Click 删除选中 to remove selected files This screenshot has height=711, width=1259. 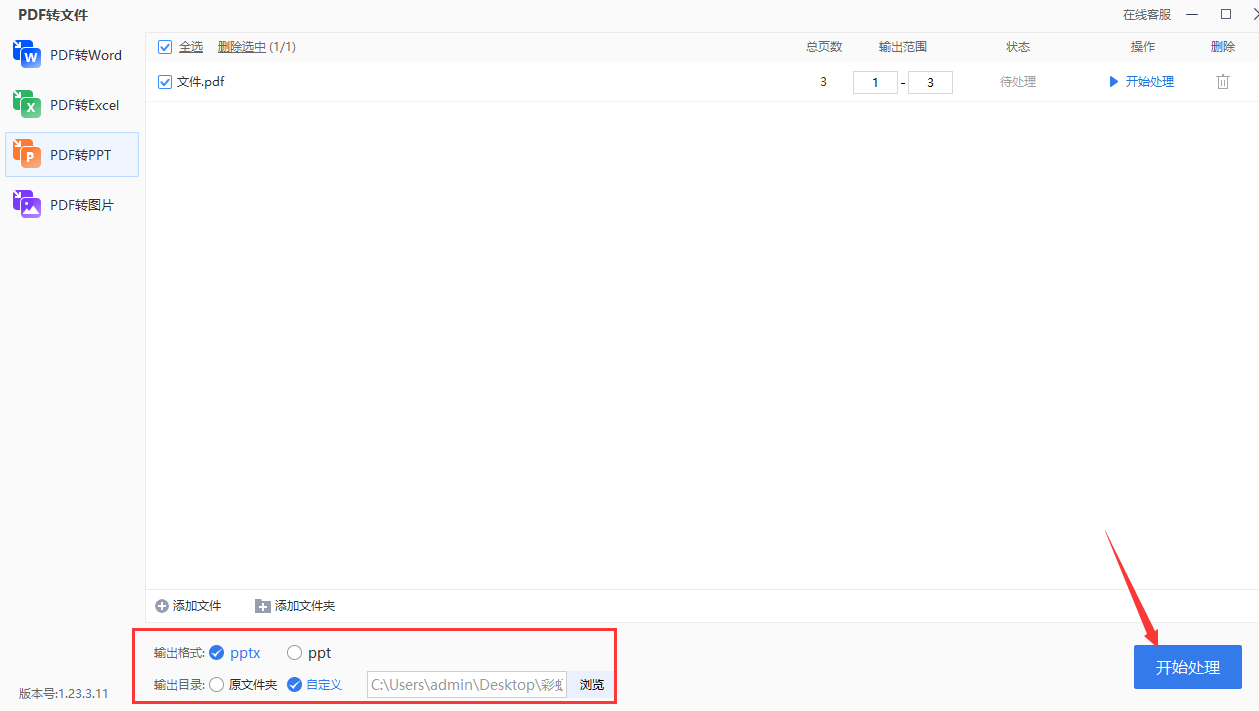(x=242, y=47)
